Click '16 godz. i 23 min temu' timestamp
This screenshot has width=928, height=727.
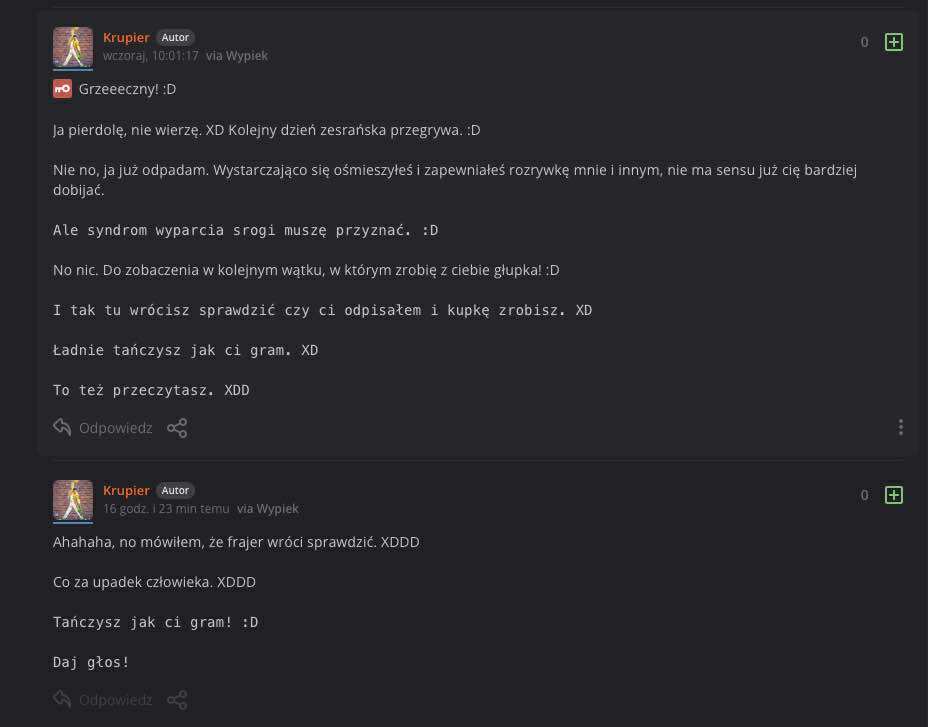(166, 509)
